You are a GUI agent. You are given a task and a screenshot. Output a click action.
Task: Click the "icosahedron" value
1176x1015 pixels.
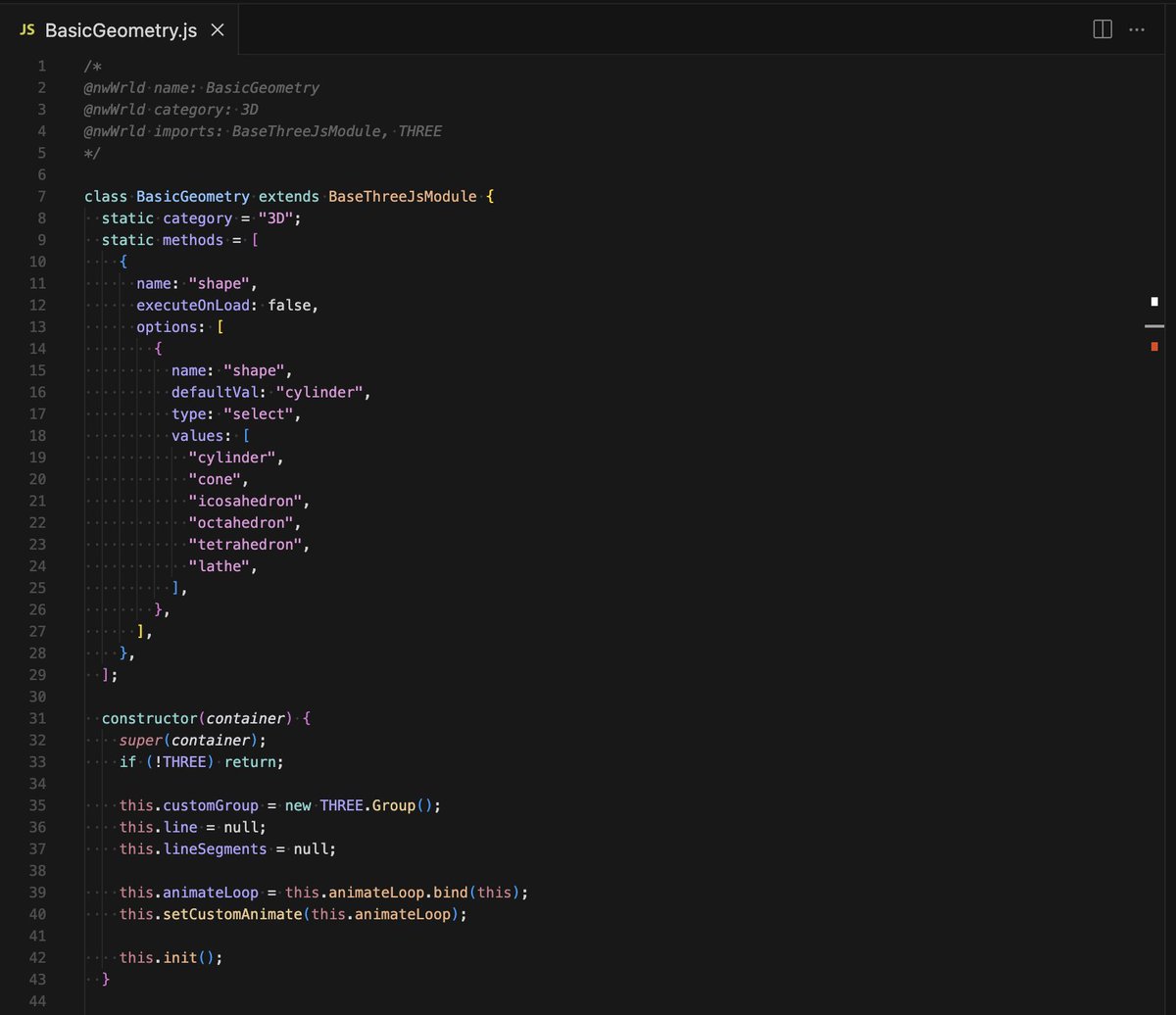245,501
